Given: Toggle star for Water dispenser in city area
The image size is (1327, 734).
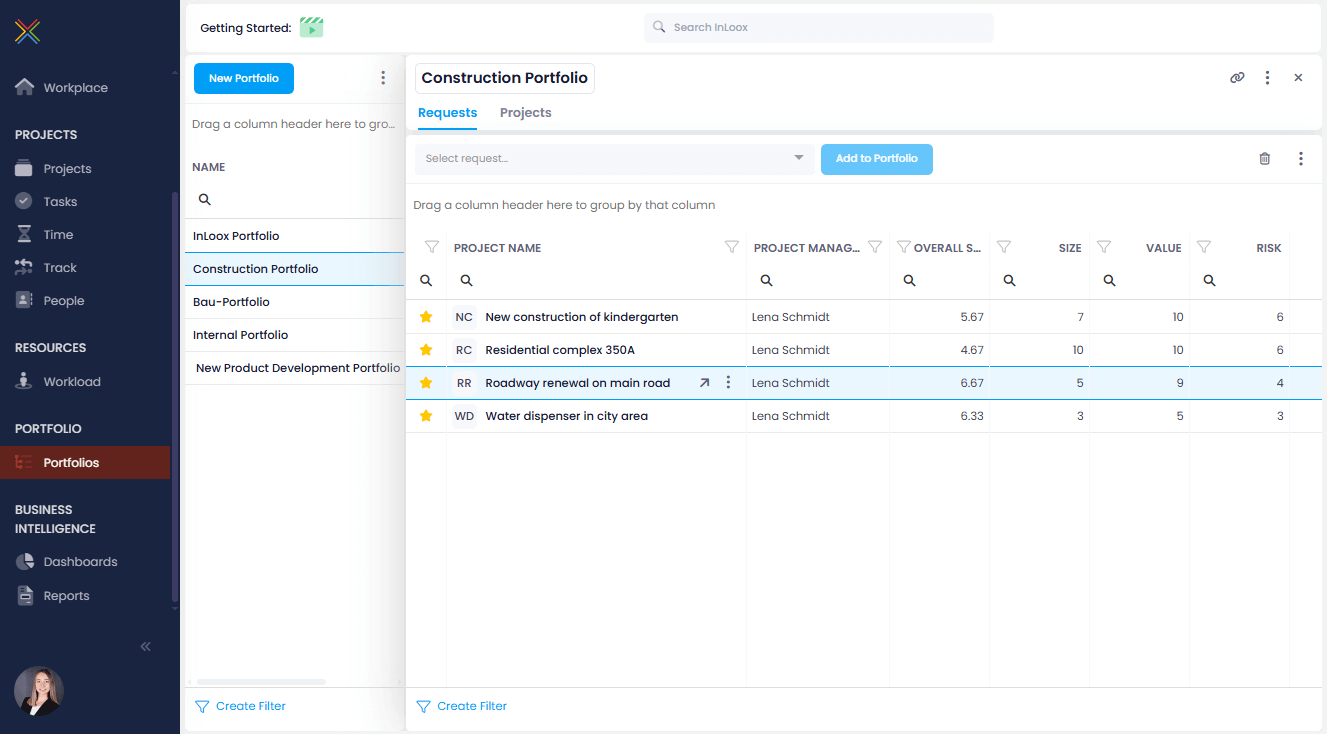Looking at the screenshot, I should click(x=426, y=416).
